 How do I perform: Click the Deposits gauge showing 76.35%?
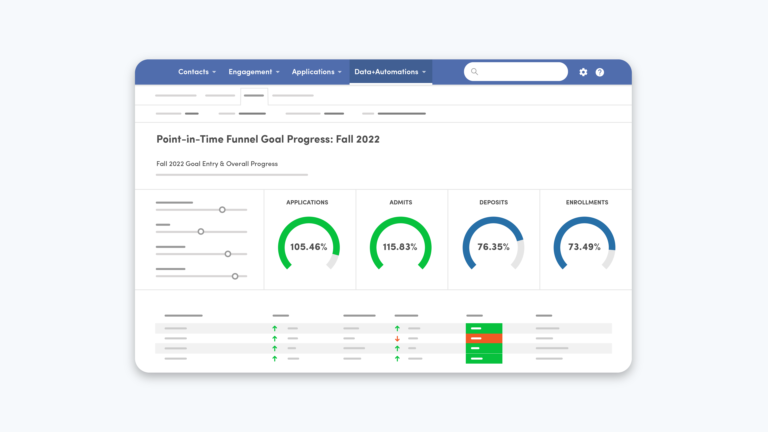pos(493,246)
